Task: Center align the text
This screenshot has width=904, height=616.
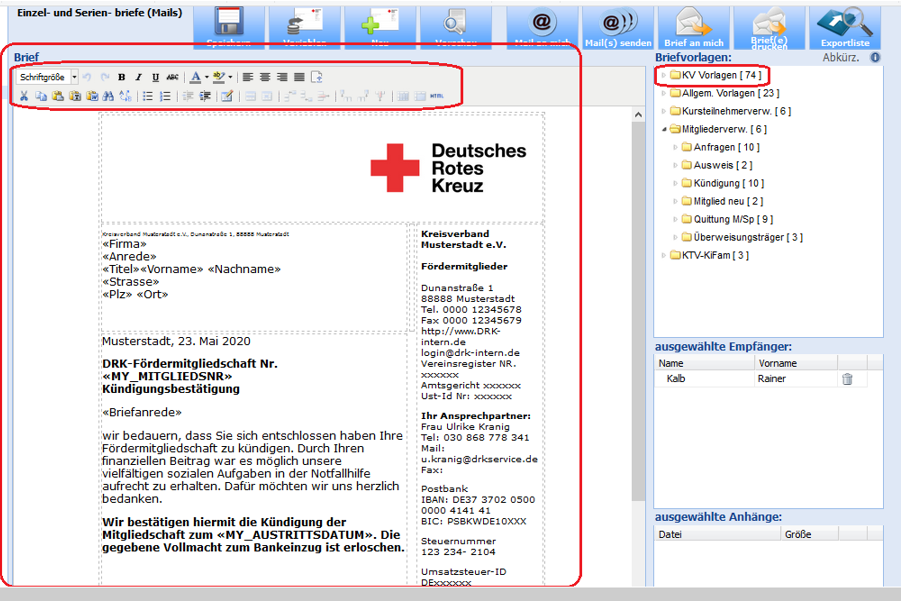Action: click(x=265, y=77)
